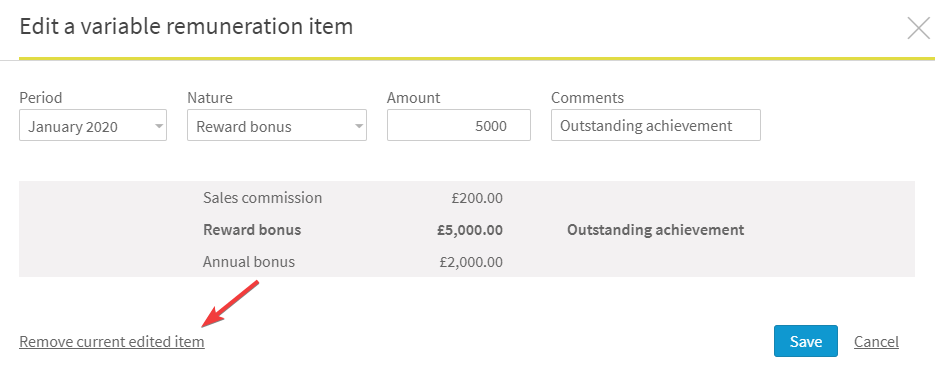
Task: Click the Comments field with Outstanding achievement
Action: tap(655, 125)
